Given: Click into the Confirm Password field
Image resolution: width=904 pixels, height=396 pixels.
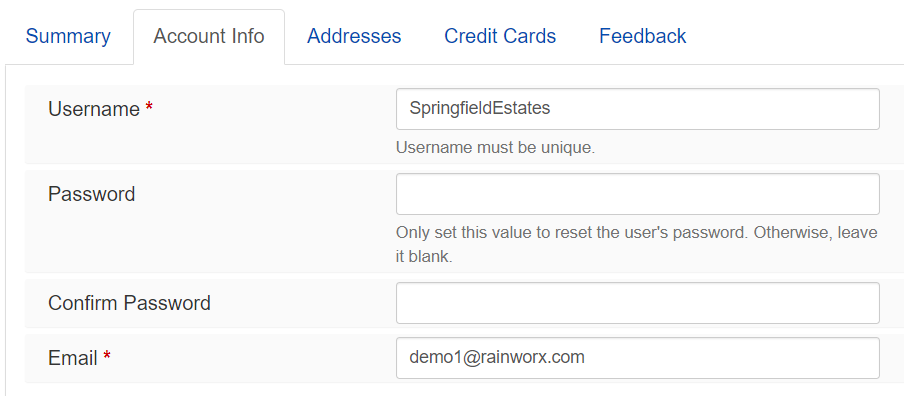Looking at the screenshot, I should point(638,303).
